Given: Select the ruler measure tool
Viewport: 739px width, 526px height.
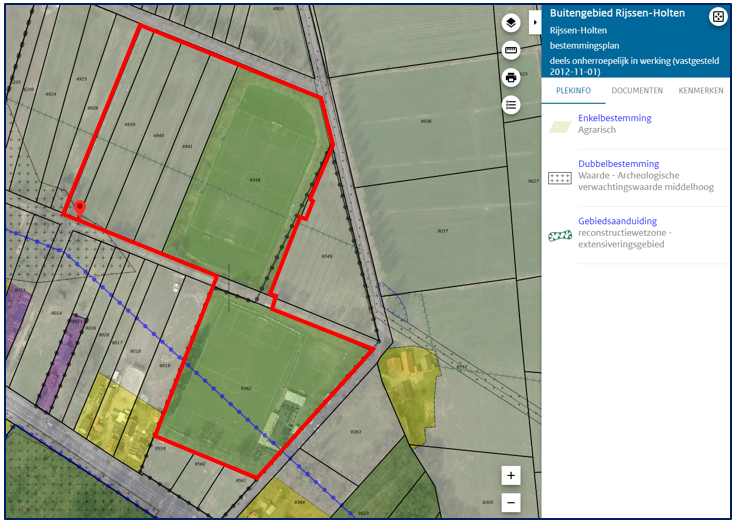Looking at the screenshot, I should tap(511, 50).
